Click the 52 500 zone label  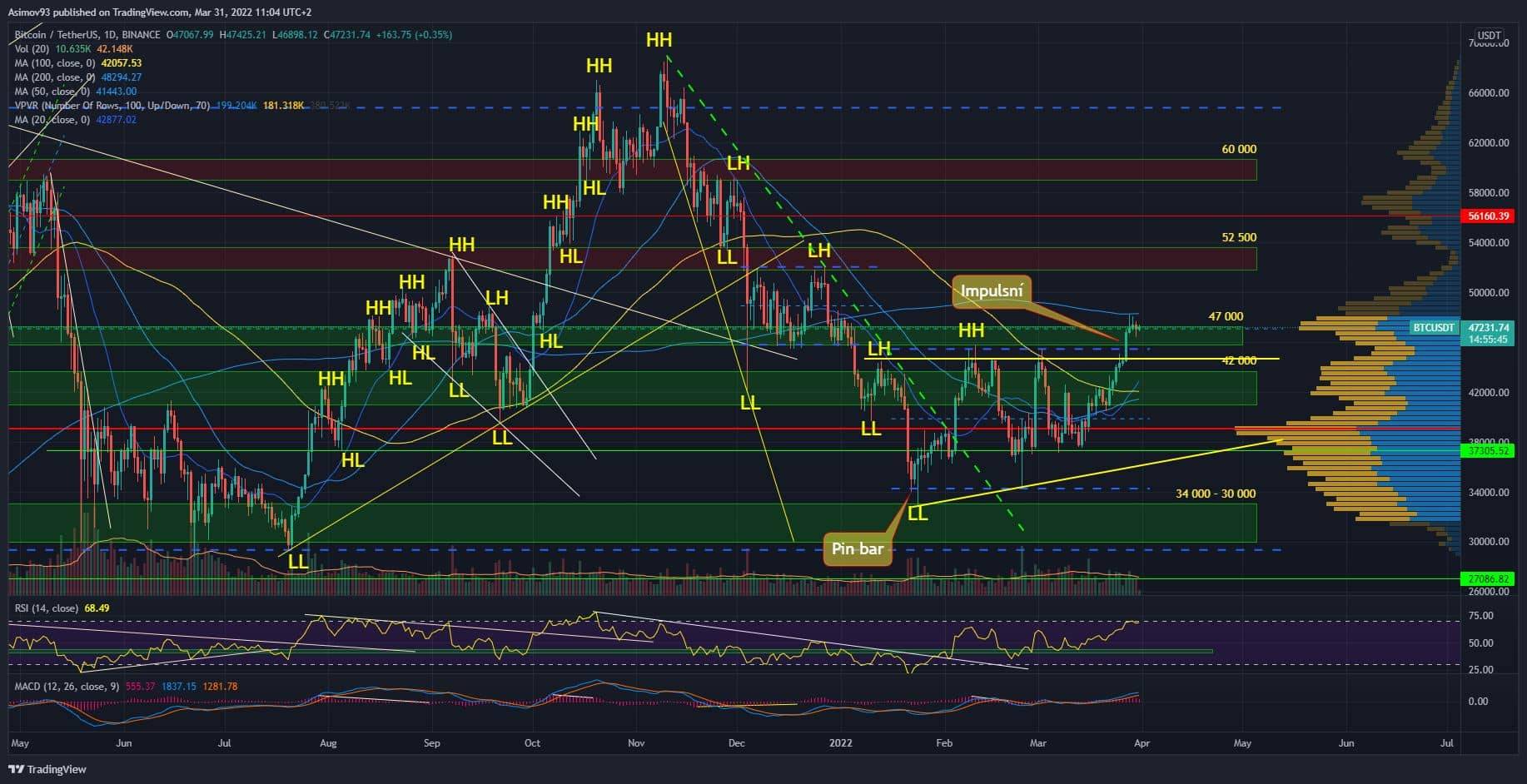pos(1239,237)
